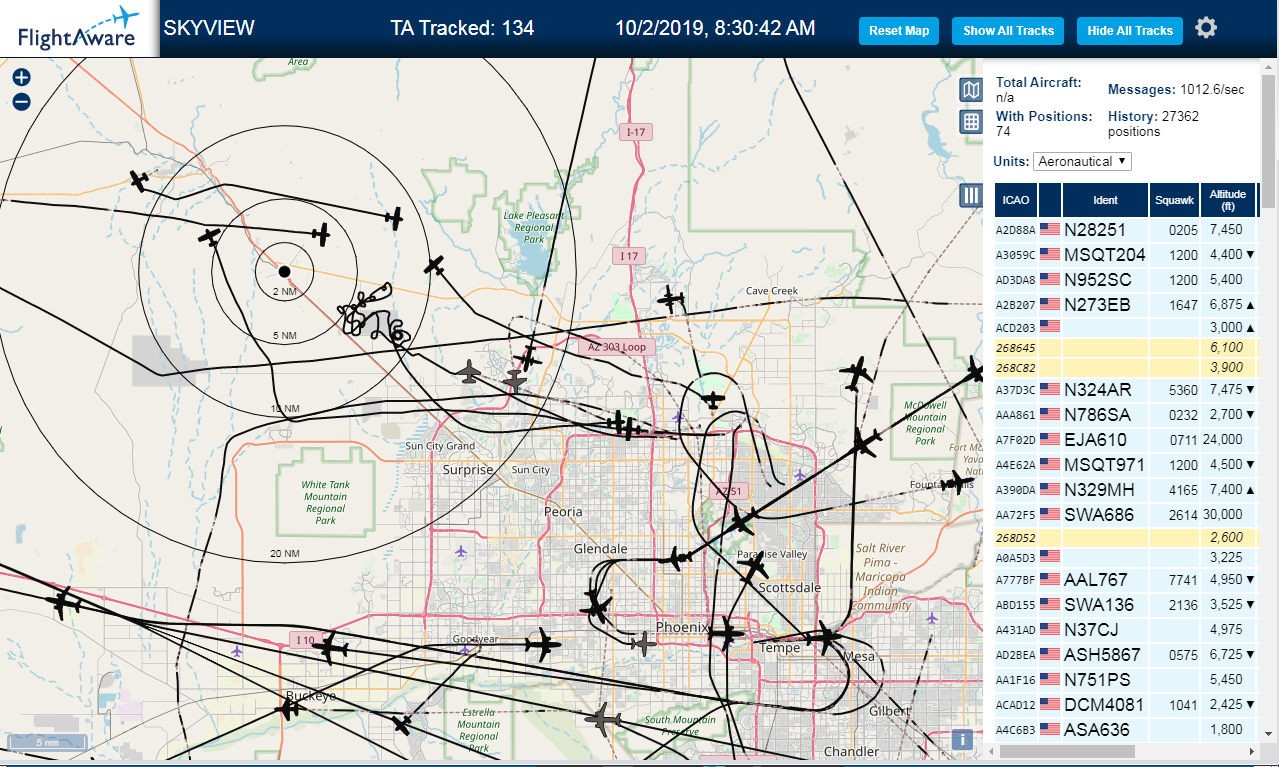Click the SKYVIEW title text

coord(209,28)
